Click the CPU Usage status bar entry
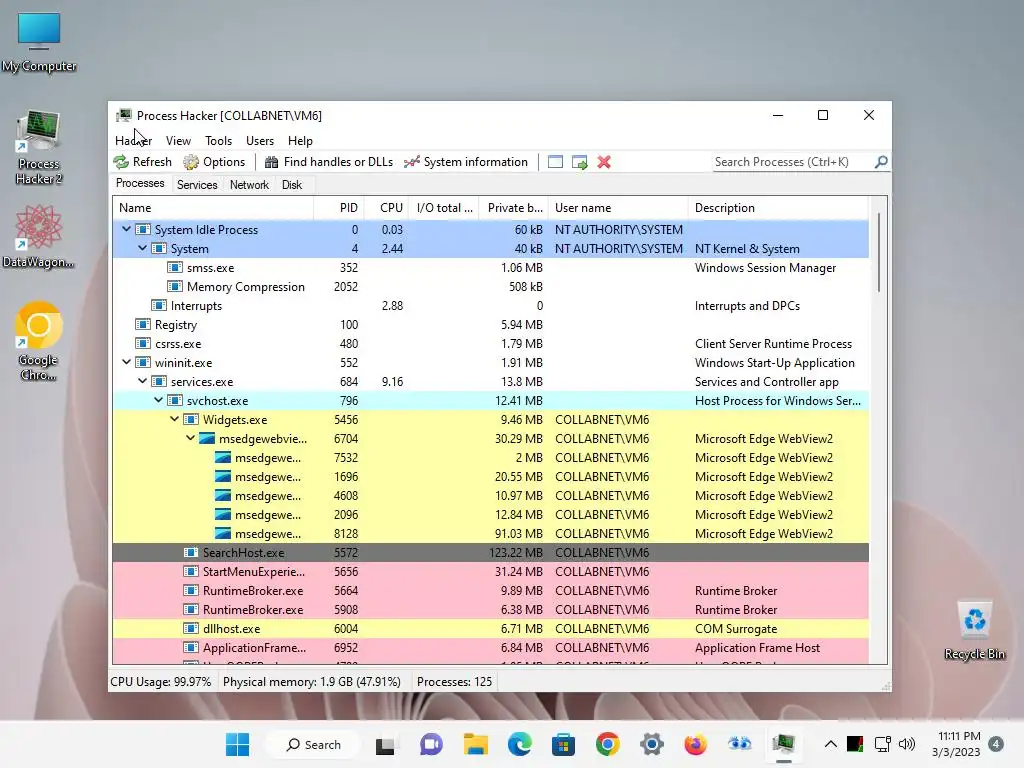Screen dimensions: 1024x768 pos(161,682)
